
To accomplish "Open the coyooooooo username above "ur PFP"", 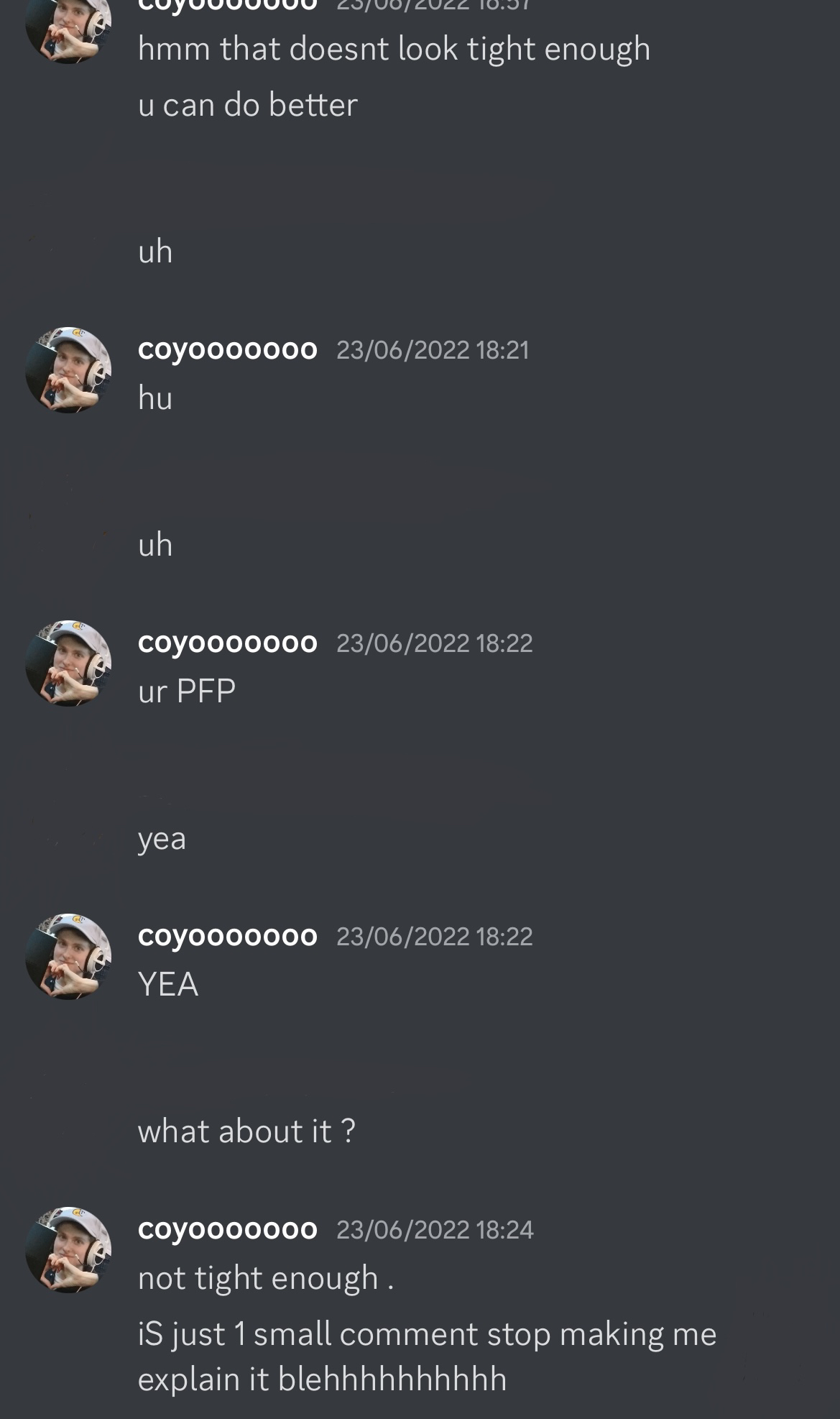I will (227, 643).
